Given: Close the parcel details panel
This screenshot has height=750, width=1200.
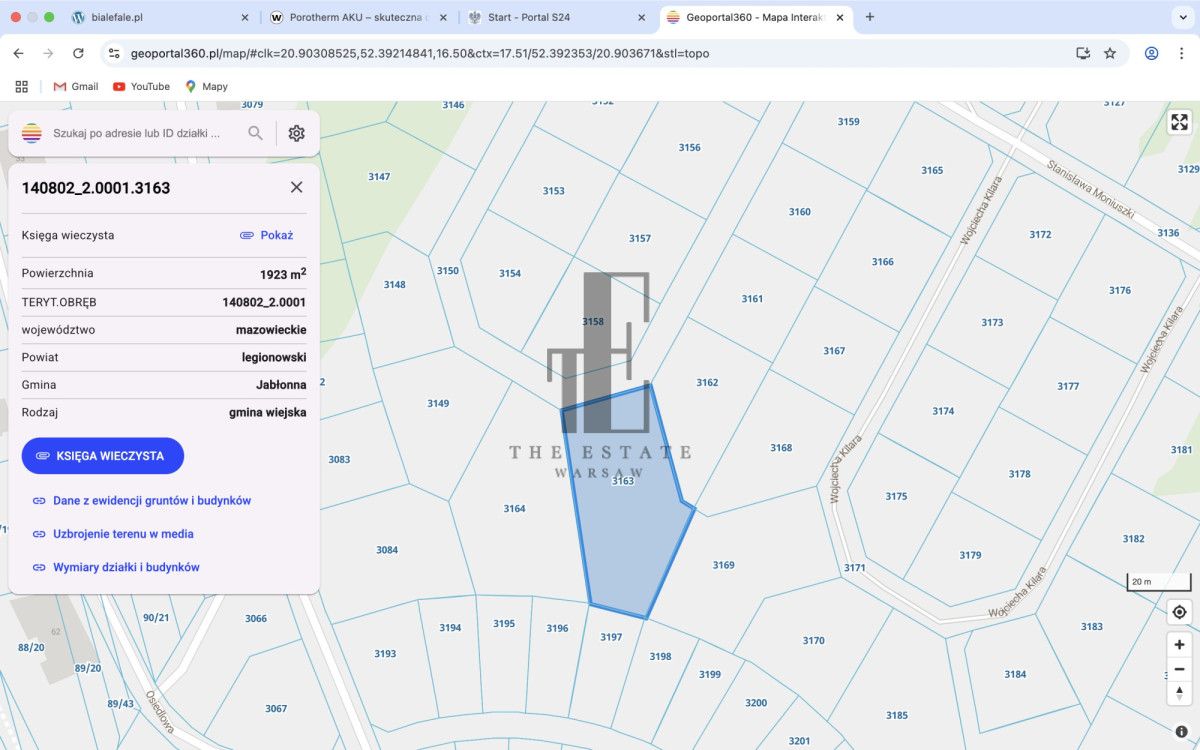Looking at the screenshot, I should point(296,187).
